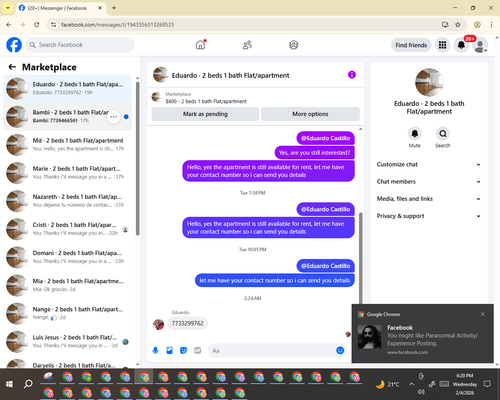Open Windows taskbar search
The width and height of the screenshot is (500, 400).
28,384
